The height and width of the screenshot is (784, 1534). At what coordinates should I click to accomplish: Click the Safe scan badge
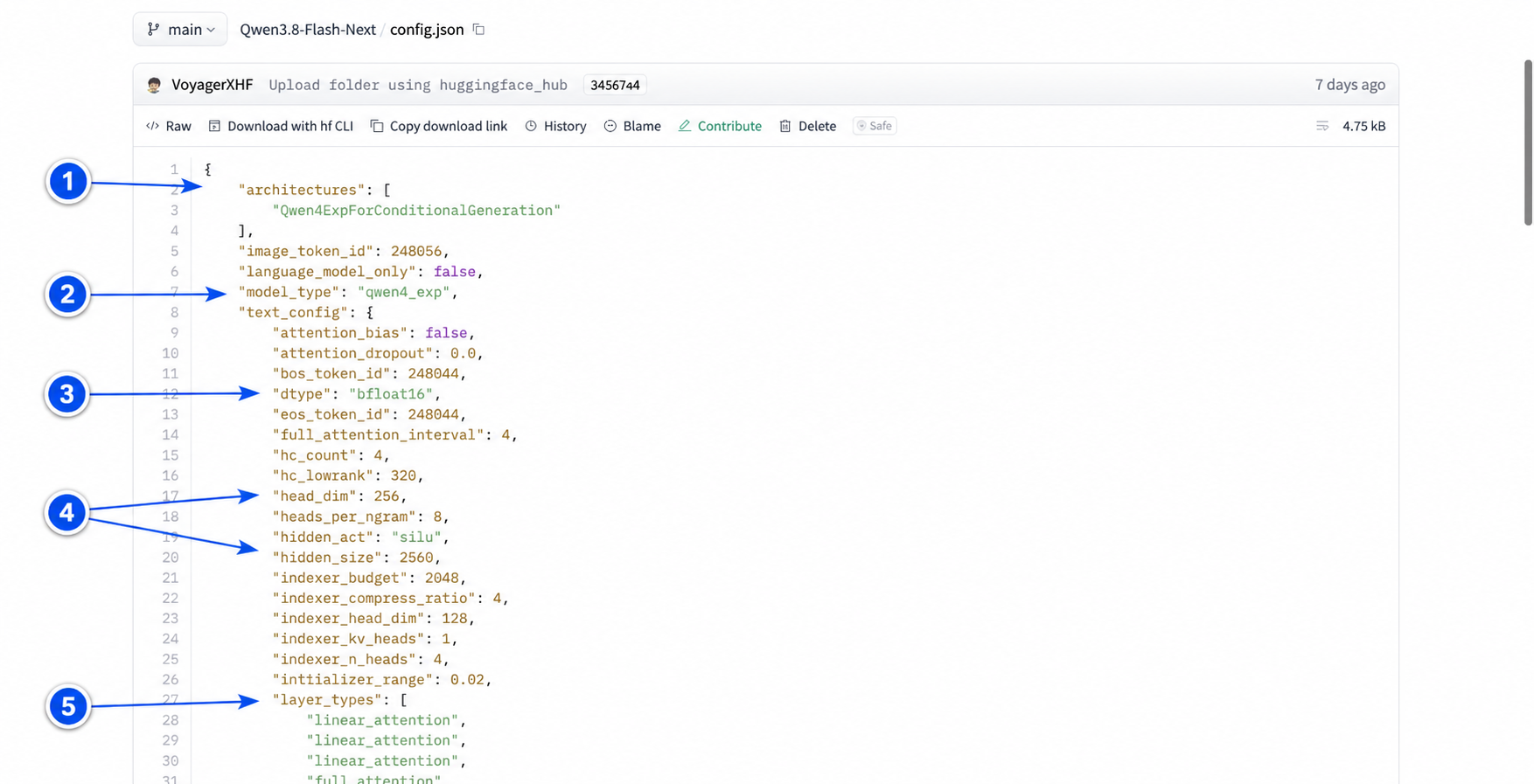pyautogui.click(x=875, y=126)
